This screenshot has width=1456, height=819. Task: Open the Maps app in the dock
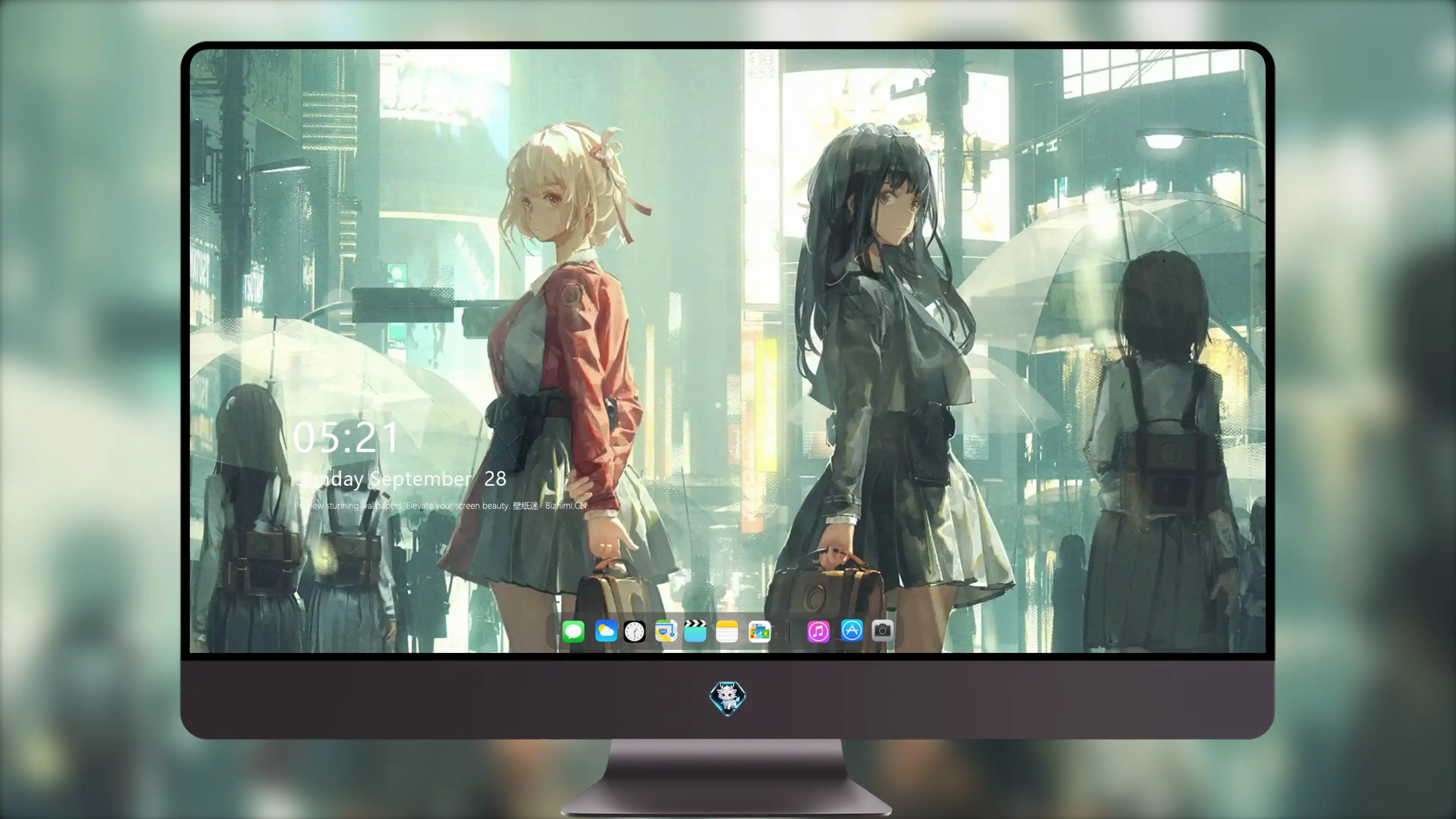666,631
